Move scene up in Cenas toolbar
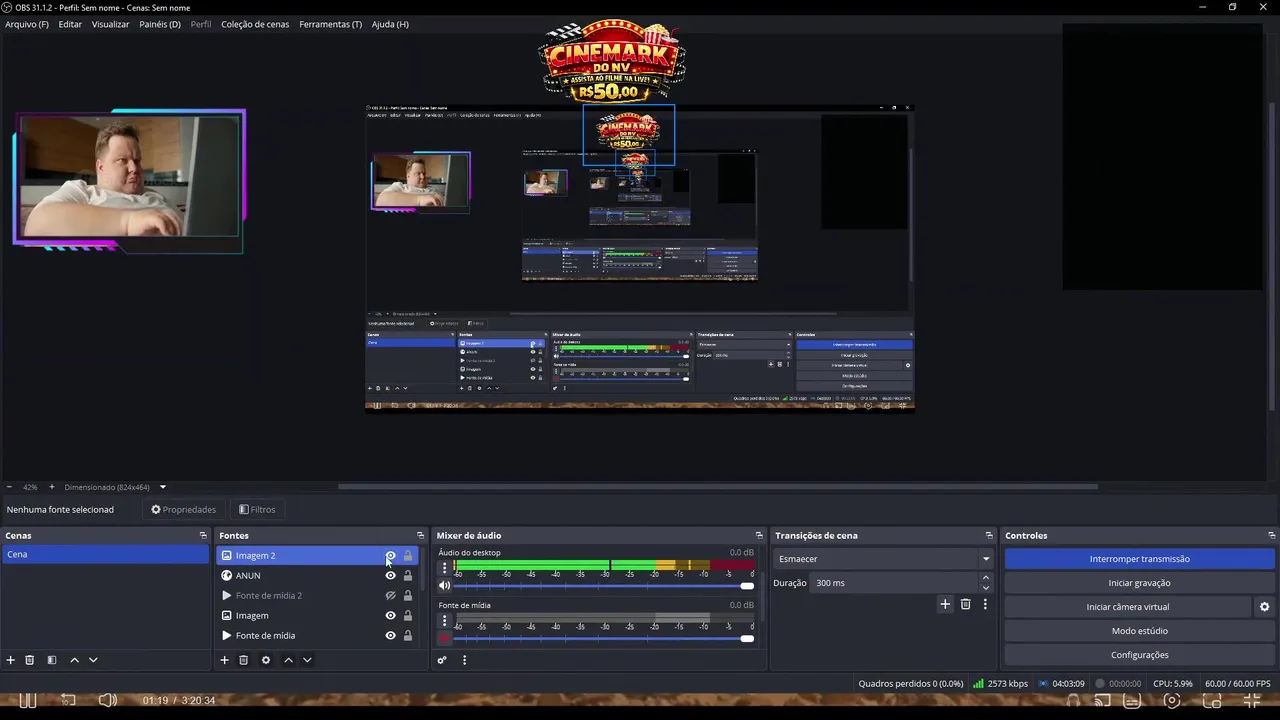 coord(74,660)
